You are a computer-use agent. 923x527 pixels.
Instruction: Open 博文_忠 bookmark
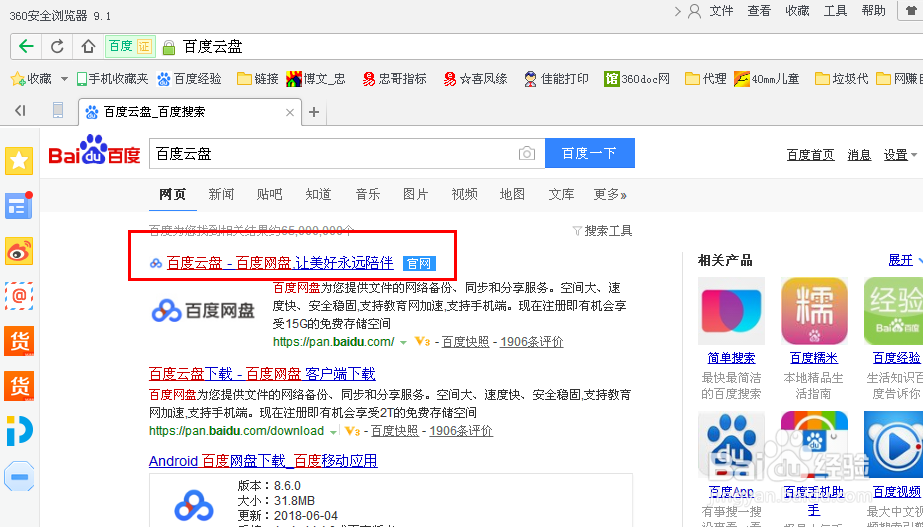pos(316,78)
